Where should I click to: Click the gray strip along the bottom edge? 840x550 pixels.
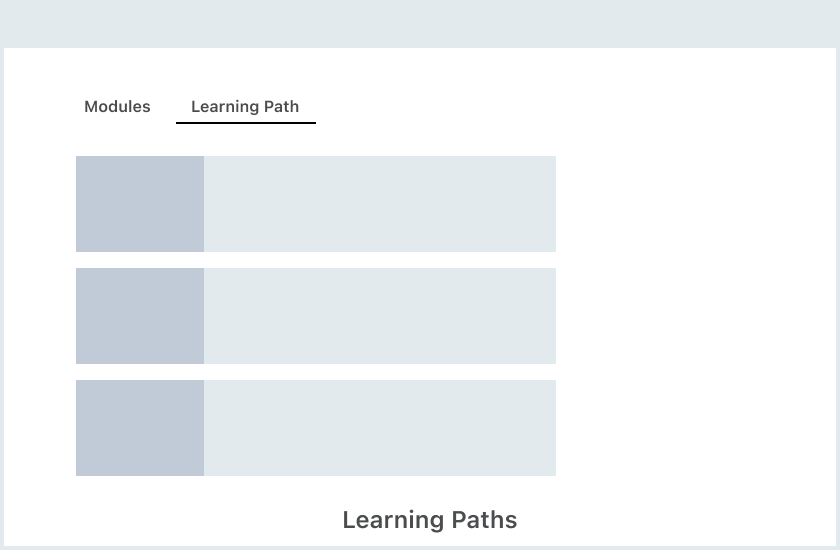coord(420,548)
